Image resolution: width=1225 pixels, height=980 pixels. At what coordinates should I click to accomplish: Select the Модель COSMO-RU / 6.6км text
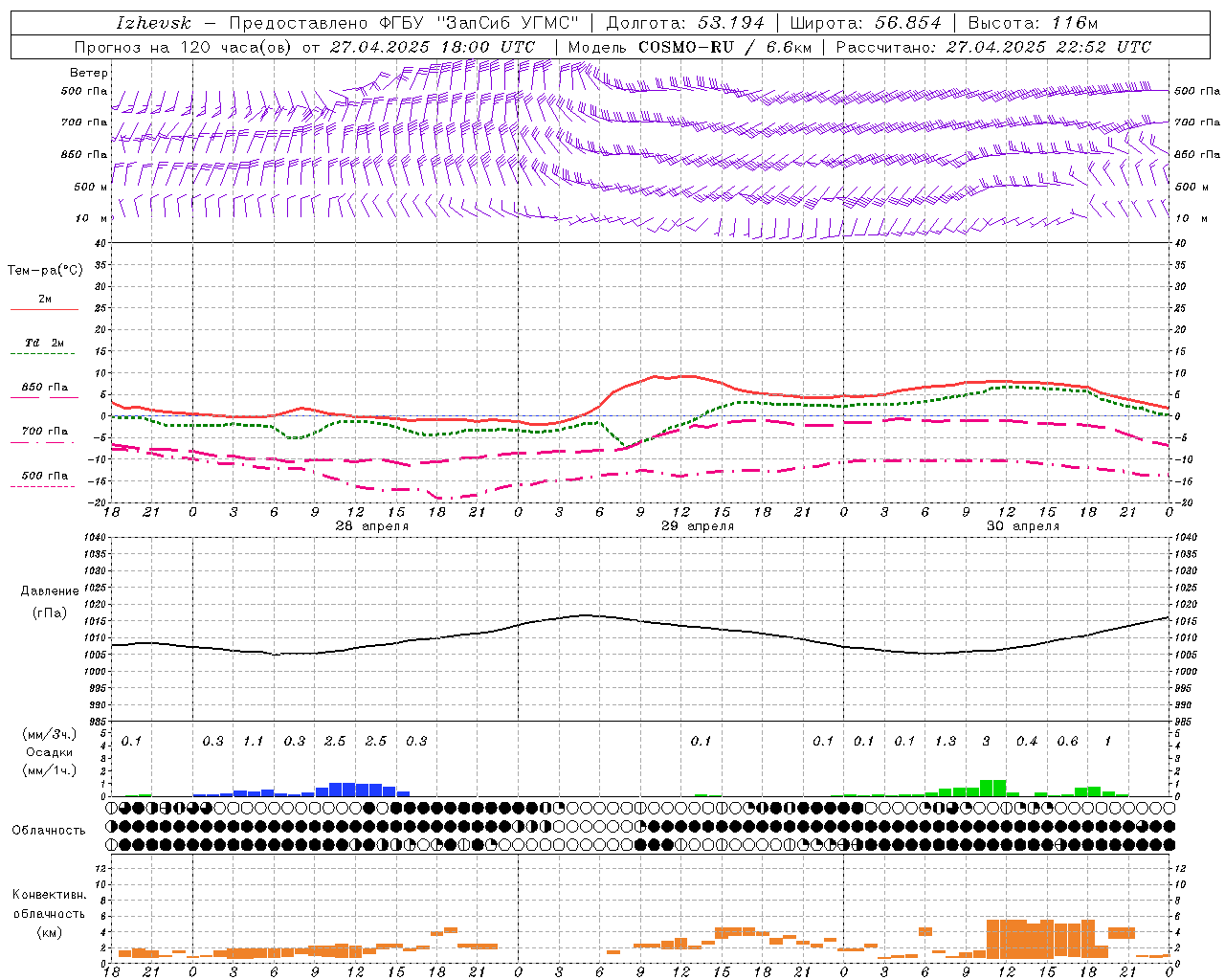point(691,47)
